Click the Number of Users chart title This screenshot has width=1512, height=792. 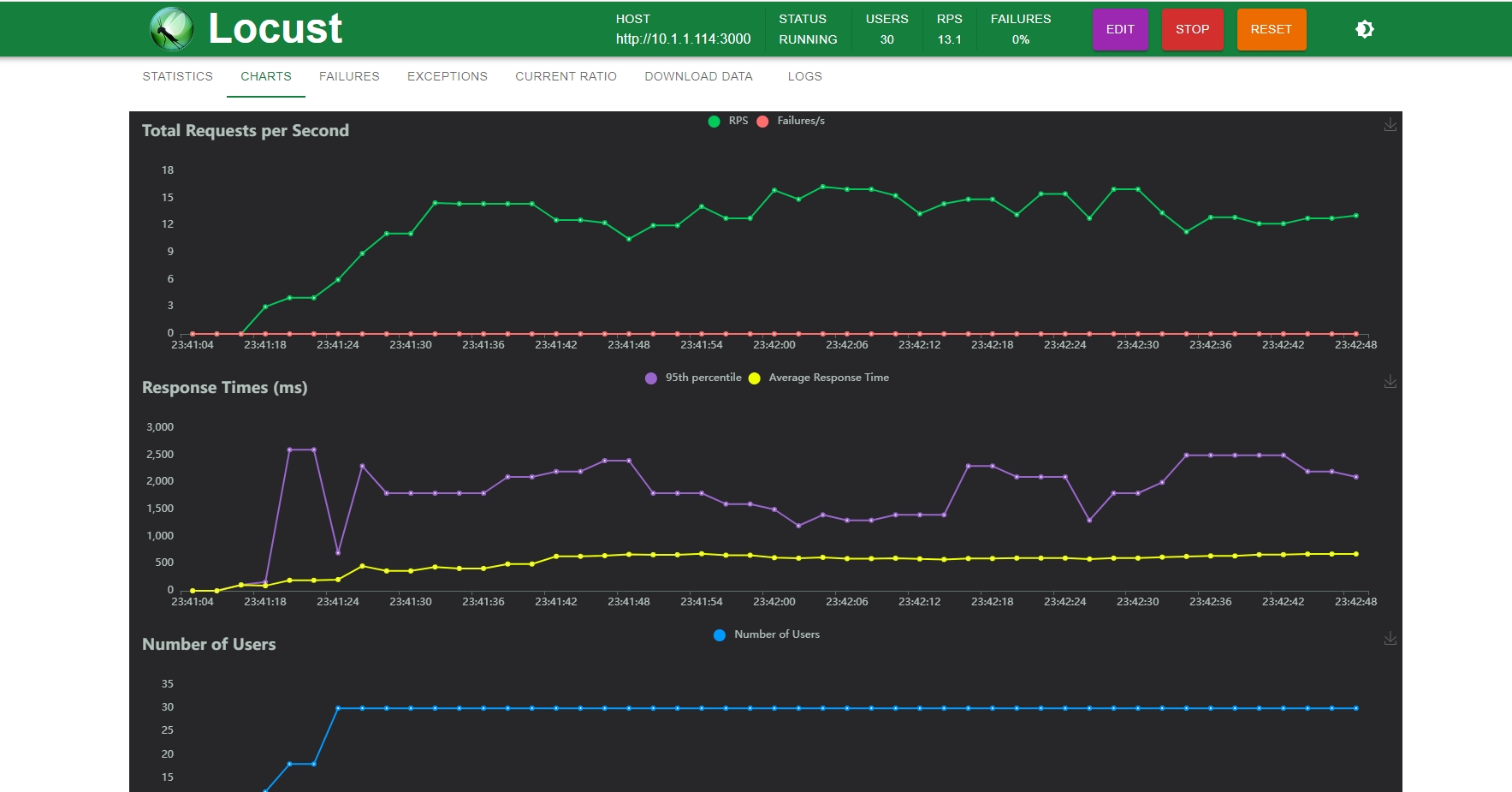[209, 644]
